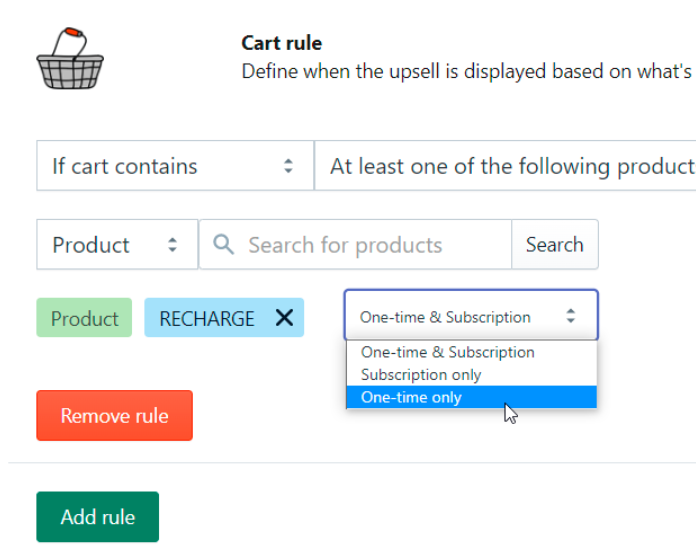This screenshot has width=696, height=557.
Task: Click the RECHARGE tag label
Action: [x=207, y=319]
